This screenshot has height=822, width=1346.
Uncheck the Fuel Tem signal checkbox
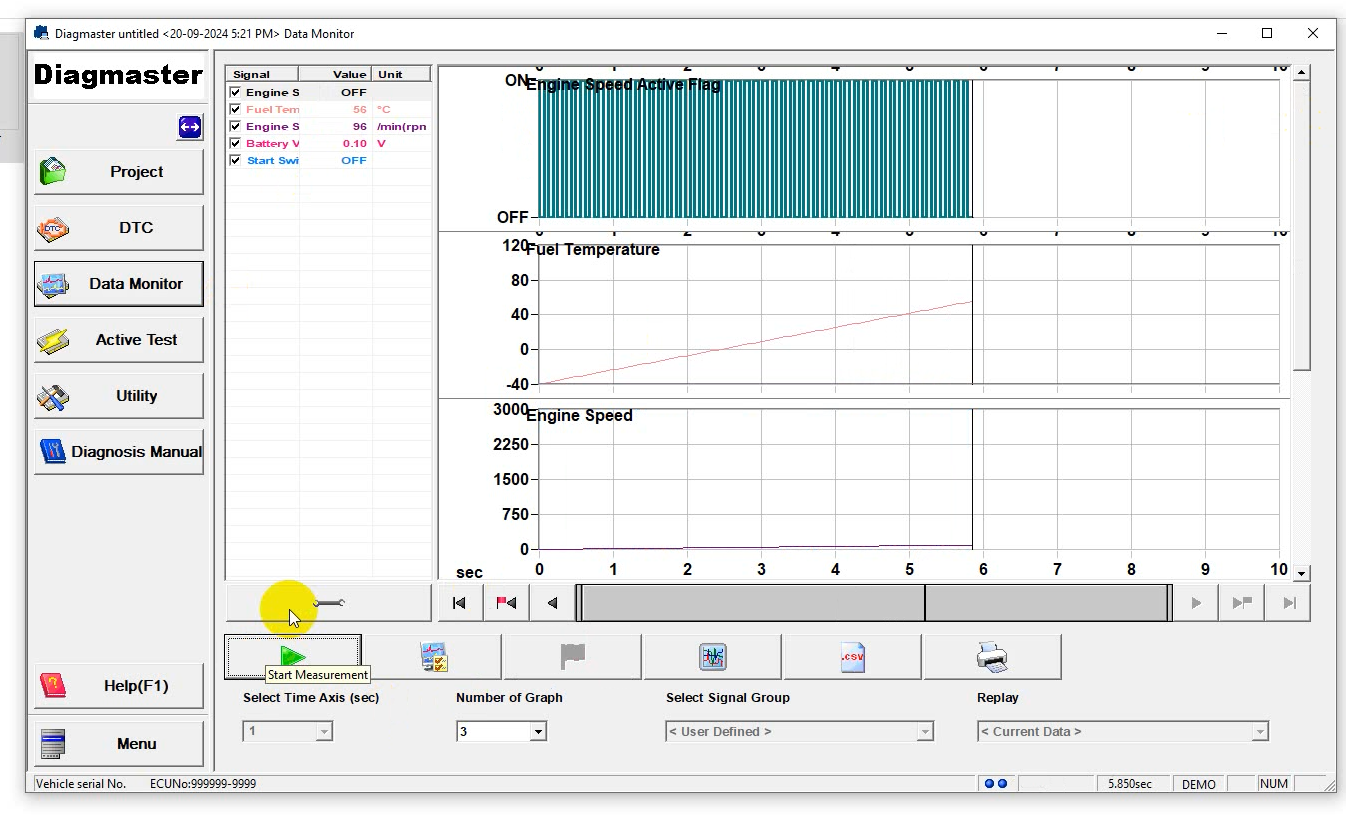click(x=236, y=109)
